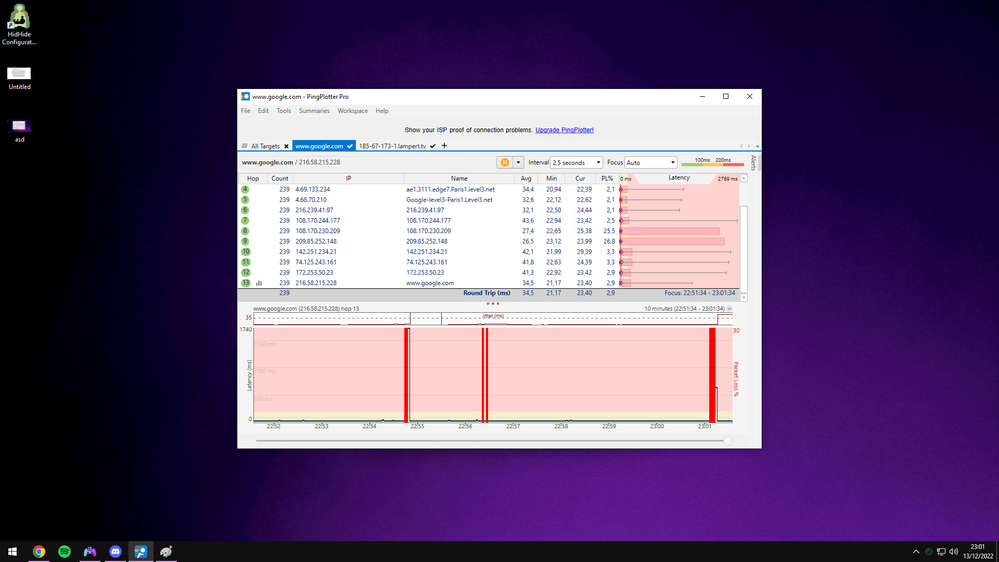Open the 10 minutes timeframe dropdown chevron

coord(729,309)
